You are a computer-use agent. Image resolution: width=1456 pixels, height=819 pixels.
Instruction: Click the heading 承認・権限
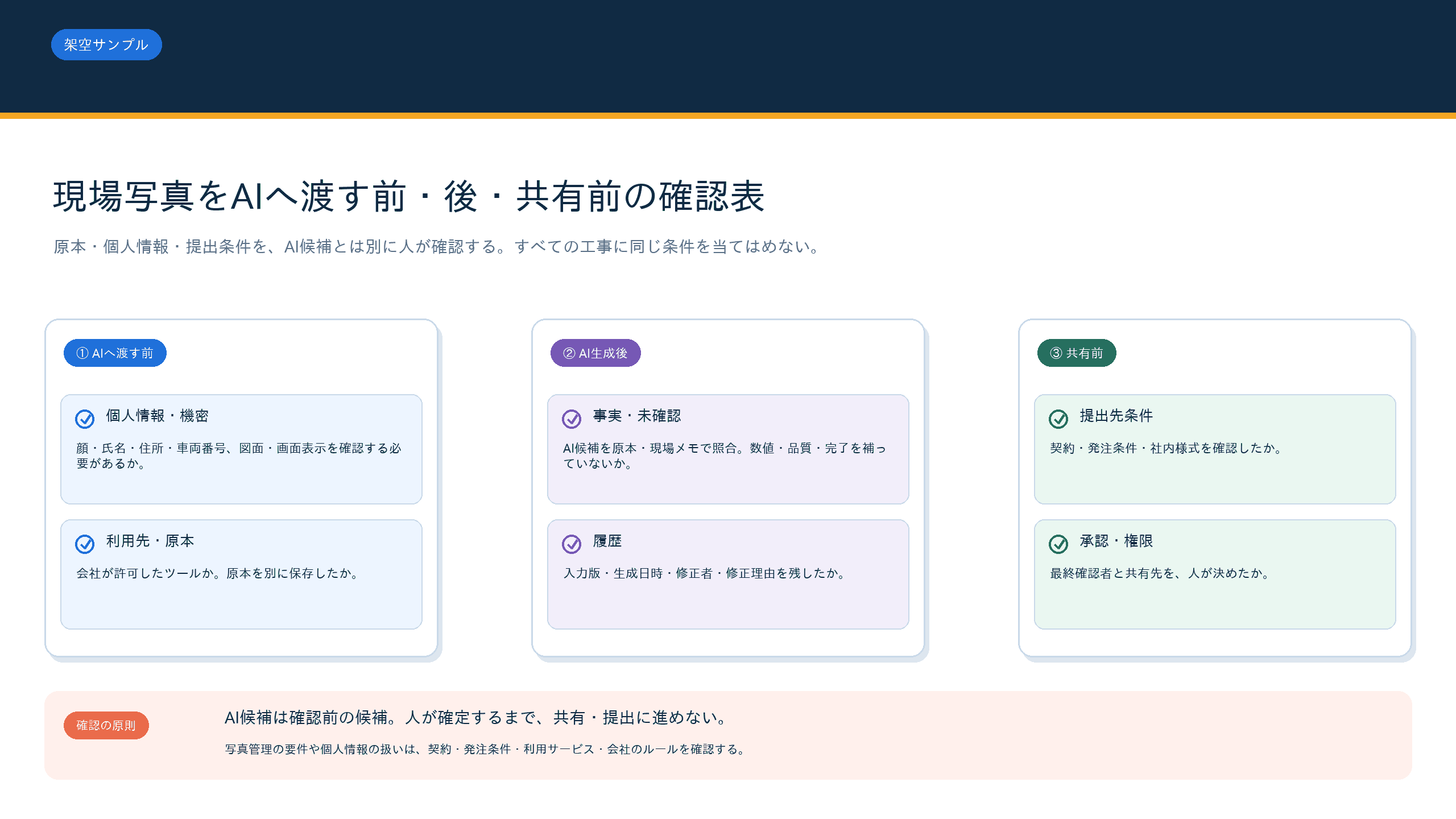click(x=1116, y=541)
